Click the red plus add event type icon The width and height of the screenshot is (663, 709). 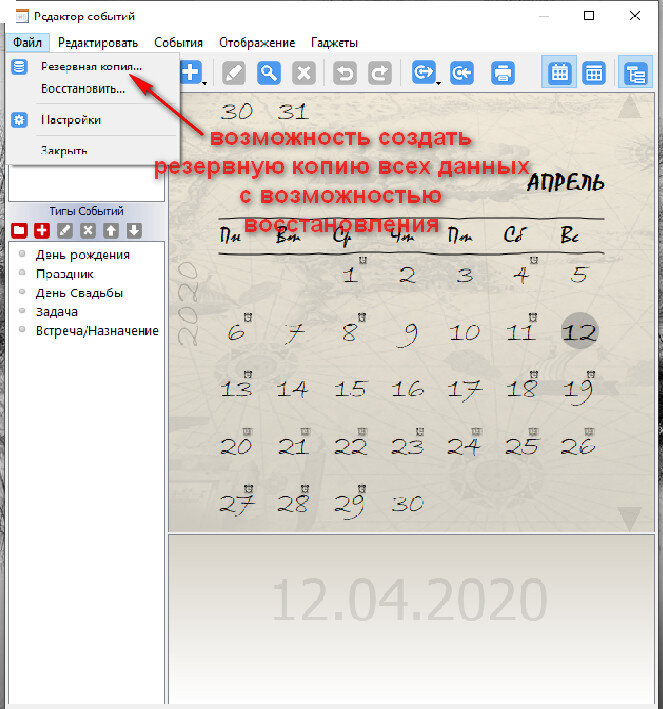(42, 231)
